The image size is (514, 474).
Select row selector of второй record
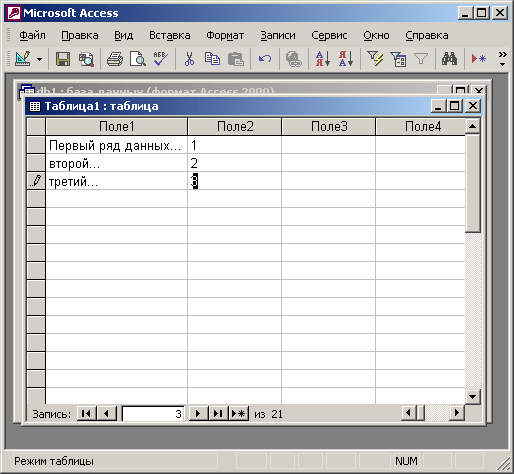tap(36, 163)
